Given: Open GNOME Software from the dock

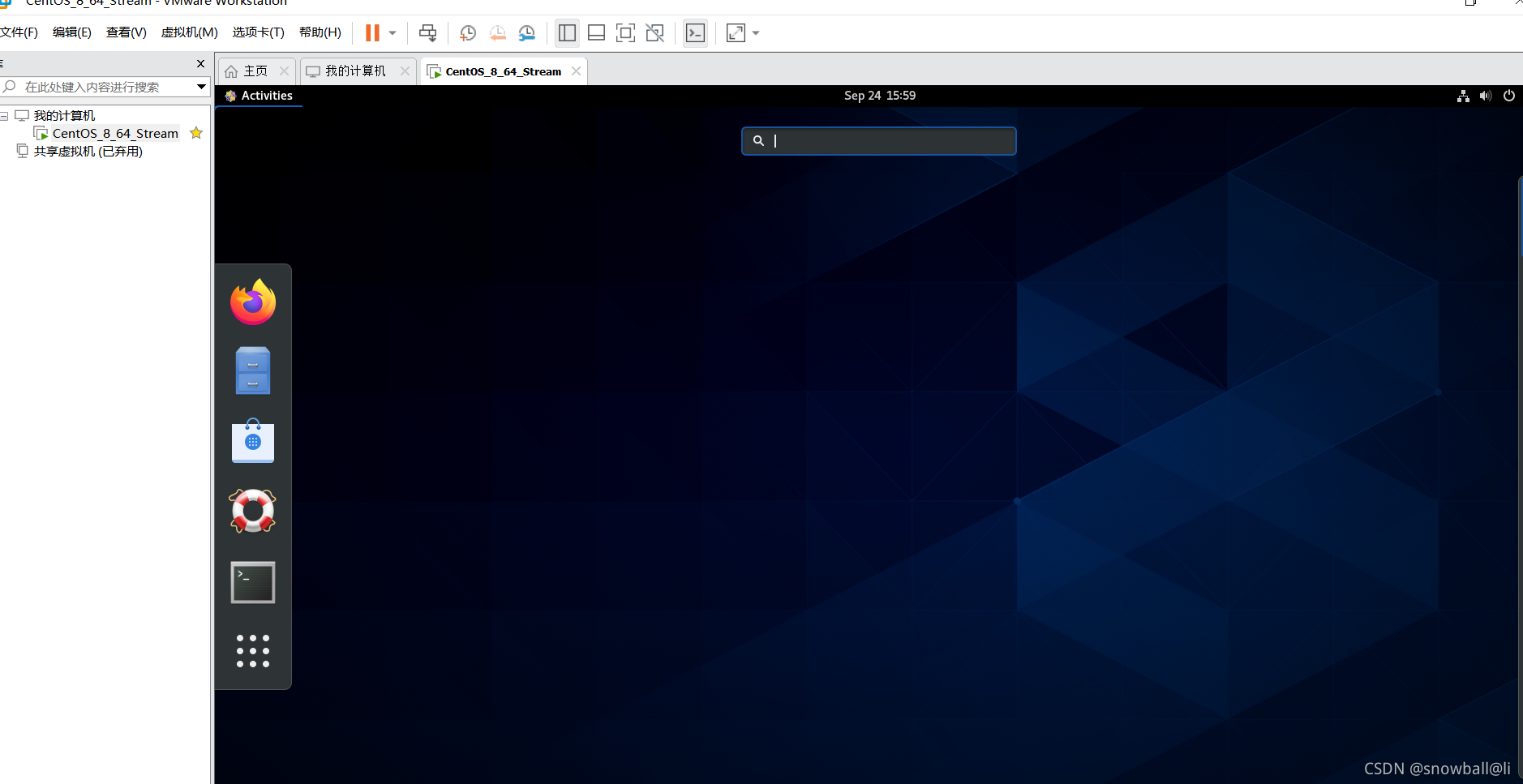Looking at the screenshot, I should coord(252,441).
